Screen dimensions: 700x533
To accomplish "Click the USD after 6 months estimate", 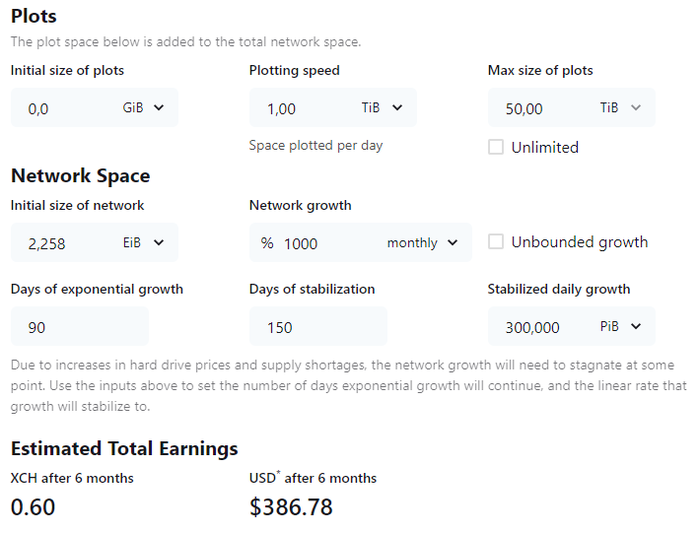I will (x=291, y=507).
